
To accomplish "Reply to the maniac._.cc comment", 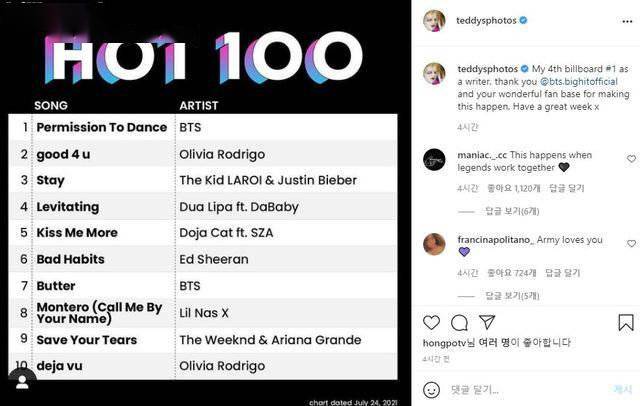I will [567, 188].
